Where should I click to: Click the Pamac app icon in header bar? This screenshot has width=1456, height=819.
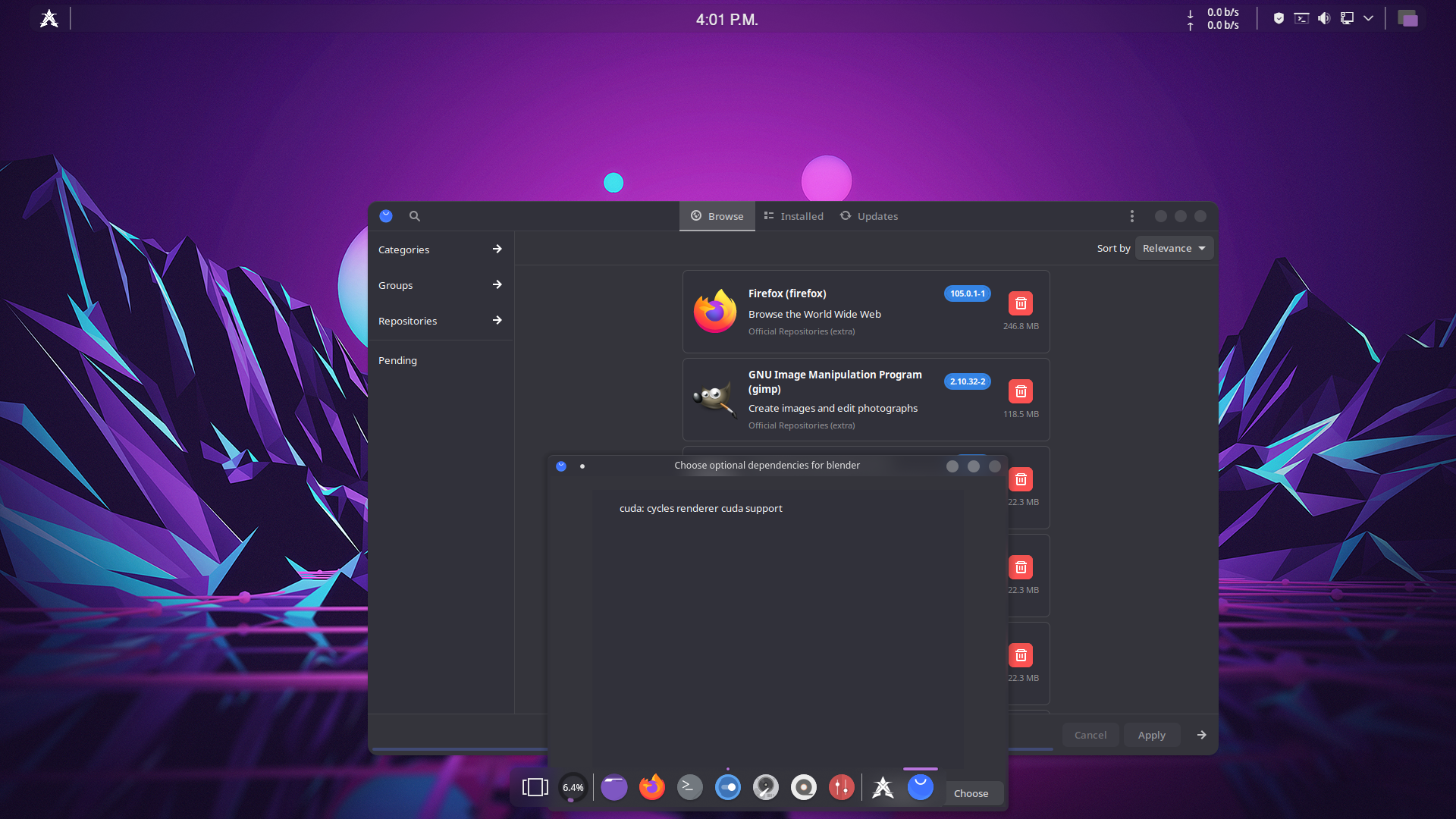(386, 216)
